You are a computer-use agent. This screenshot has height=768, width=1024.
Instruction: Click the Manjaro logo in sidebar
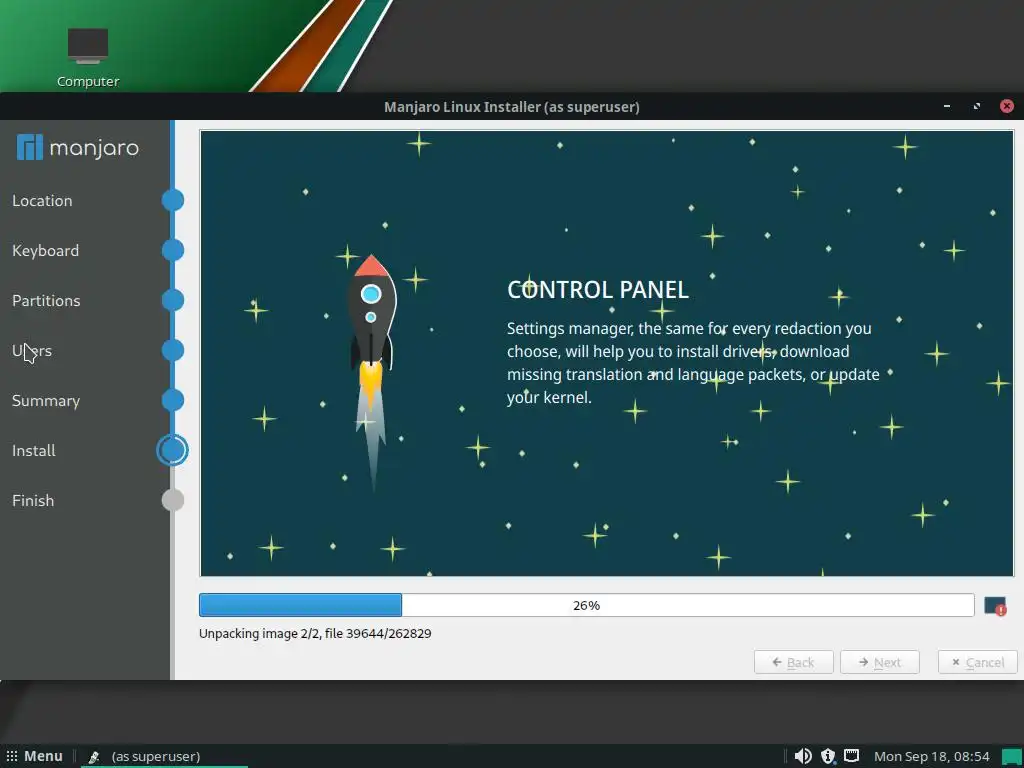(78, 148)
